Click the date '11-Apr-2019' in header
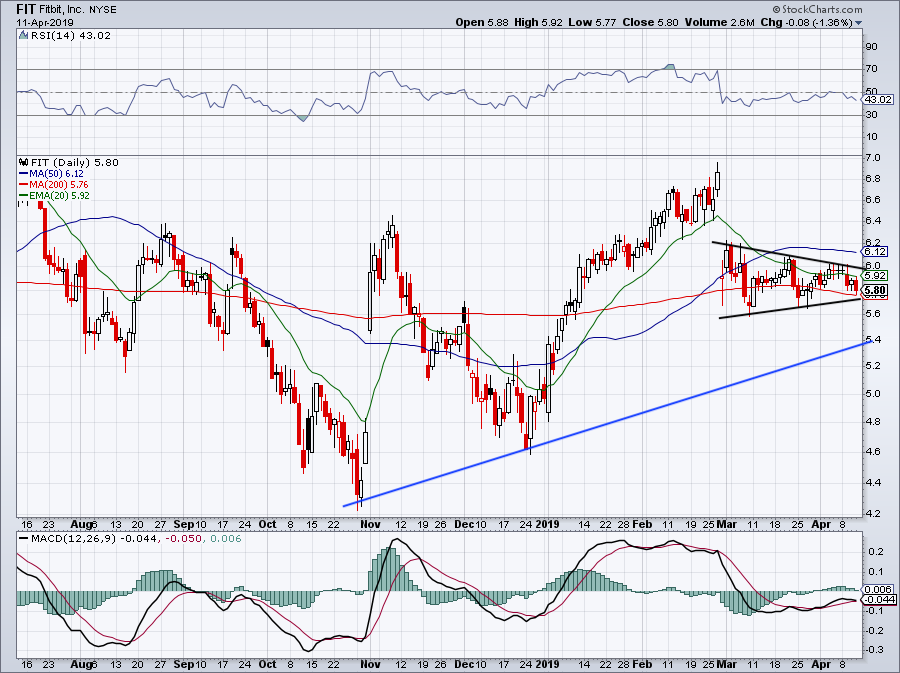This screenshot has width=900, height=673. (x=45, y=23)
